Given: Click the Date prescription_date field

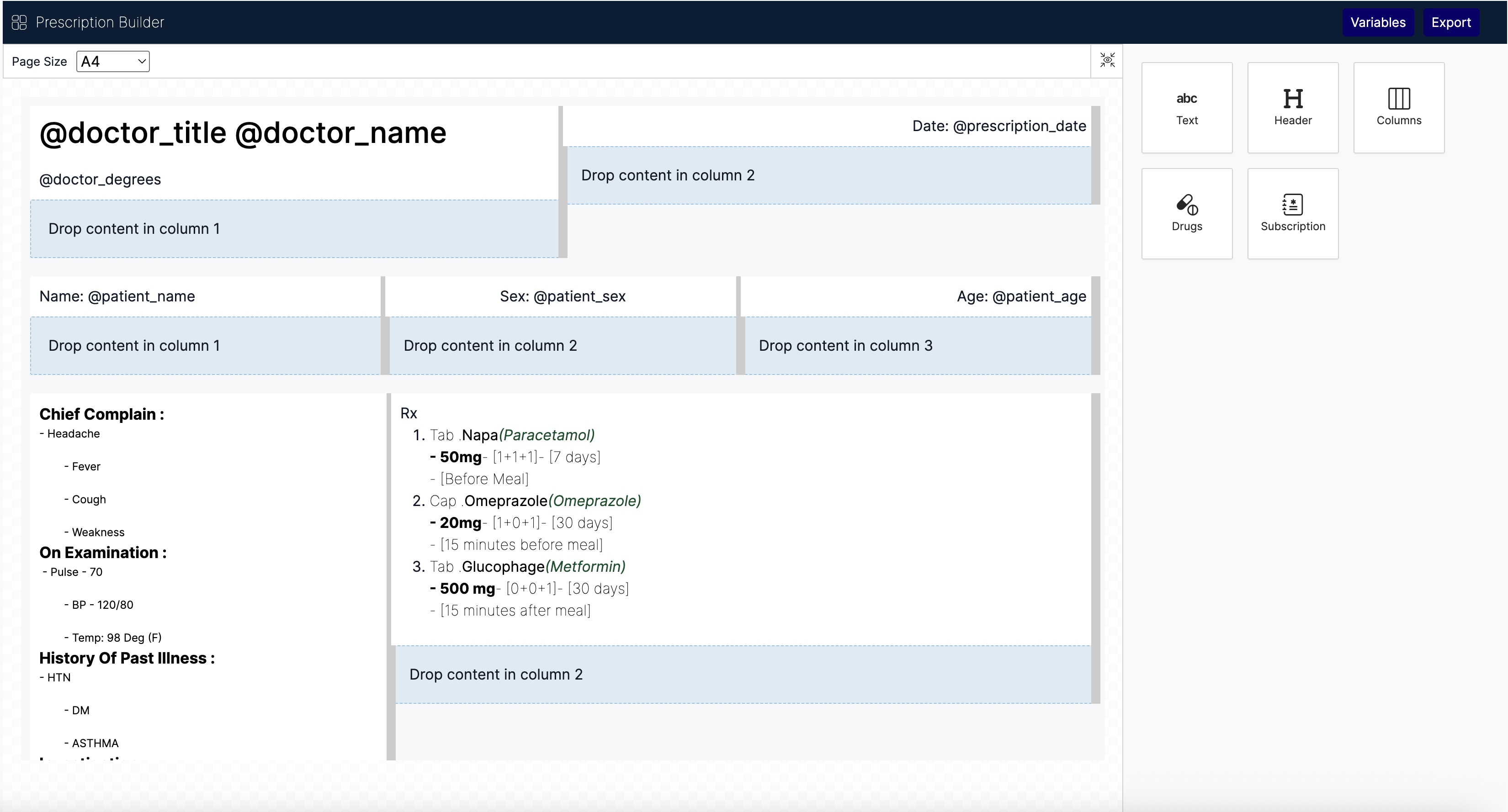Looking at the screenshot, I should (x=998, y=126).
